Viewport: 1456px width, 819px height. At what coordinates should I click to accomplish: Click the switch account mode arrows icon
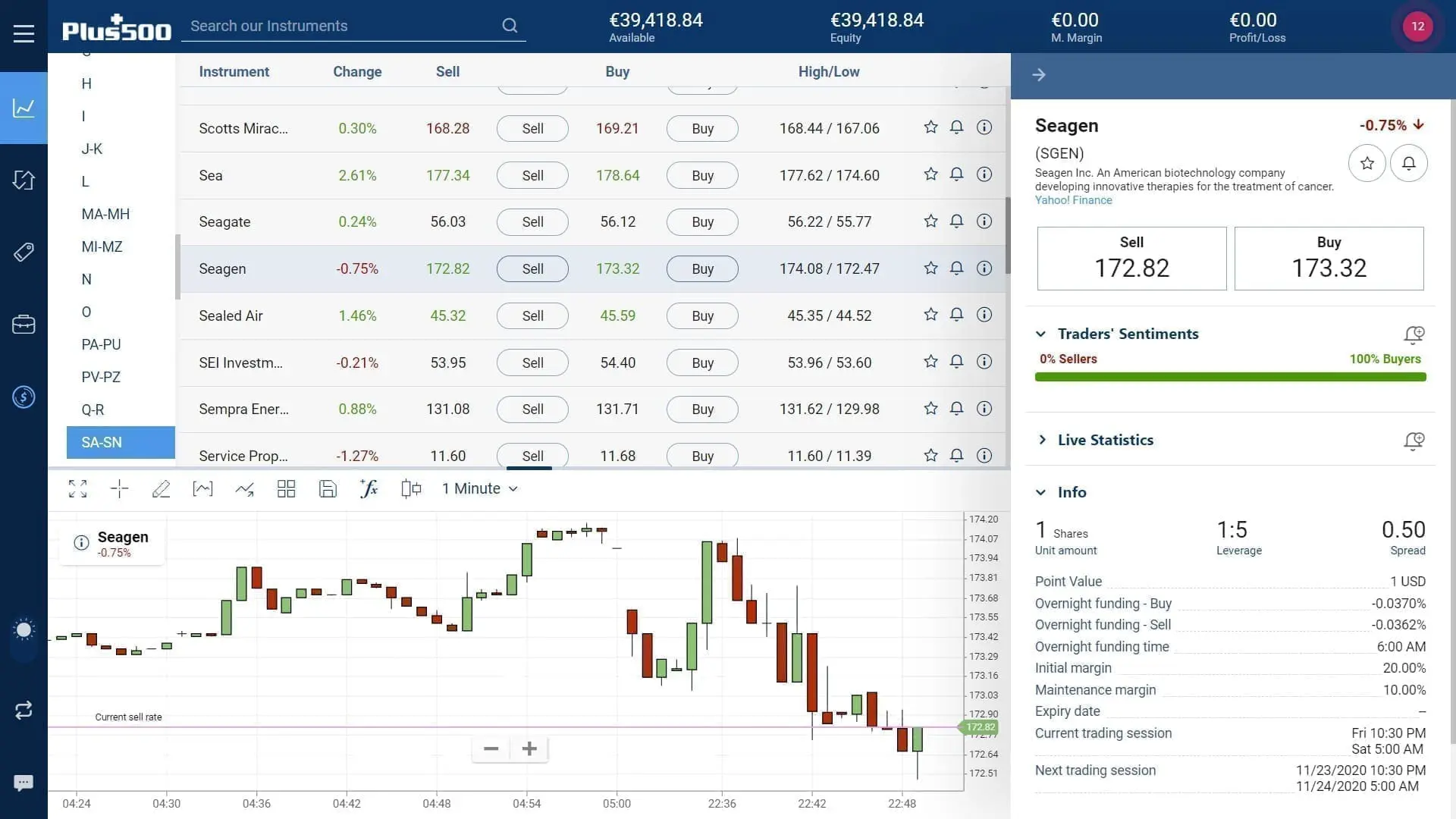[x=24, y=710]
